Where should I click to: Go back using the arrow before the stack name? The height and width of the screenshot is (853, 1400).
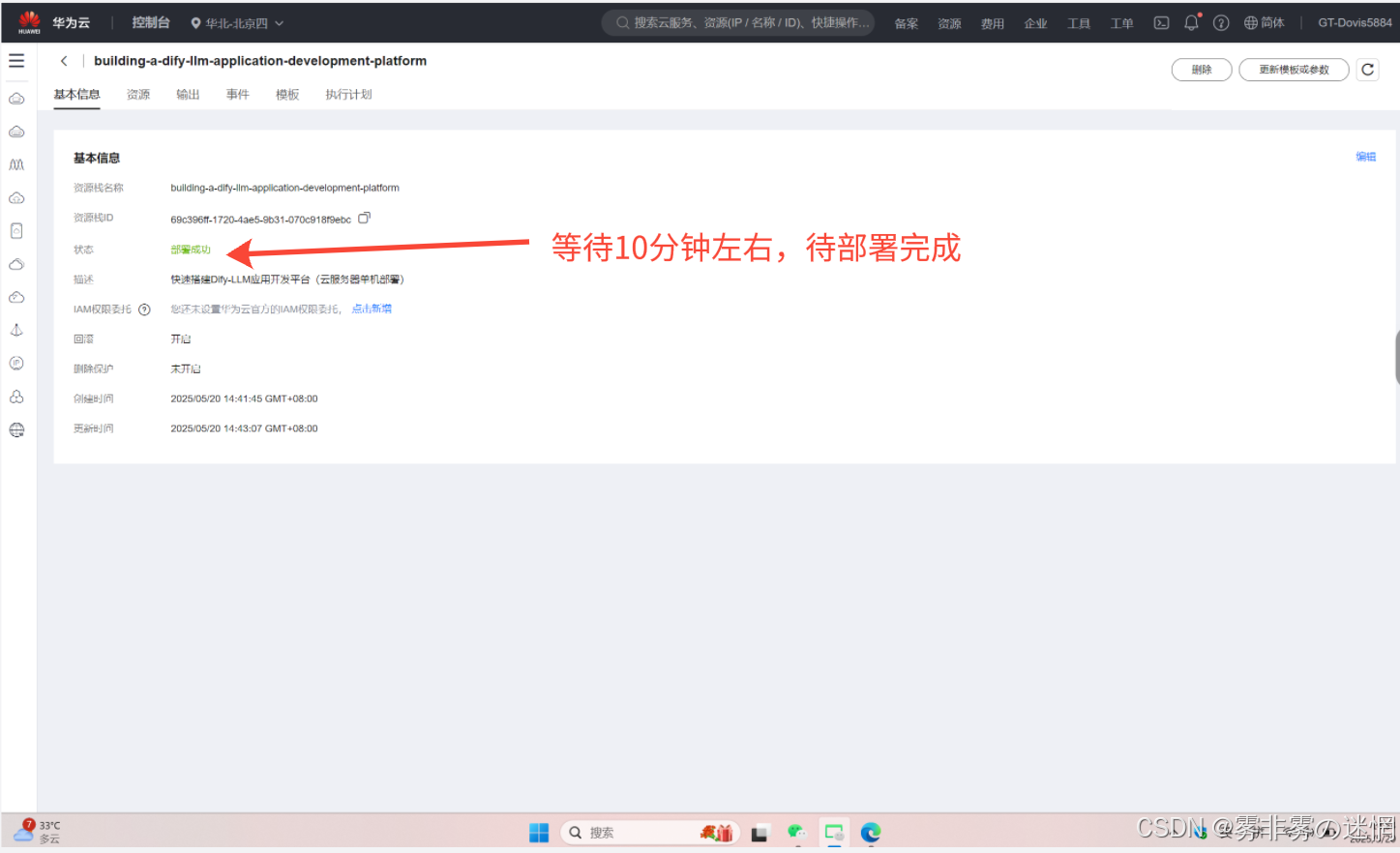pos(64,61)
